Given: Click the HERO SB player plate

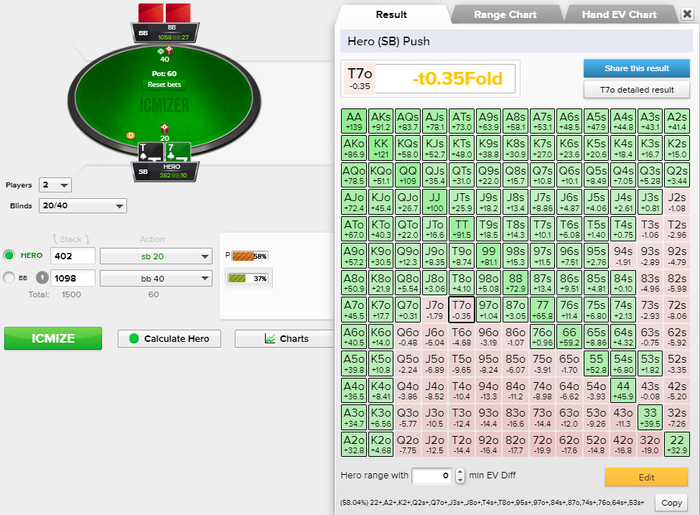Looking at the screenshot, I should 165,171.
